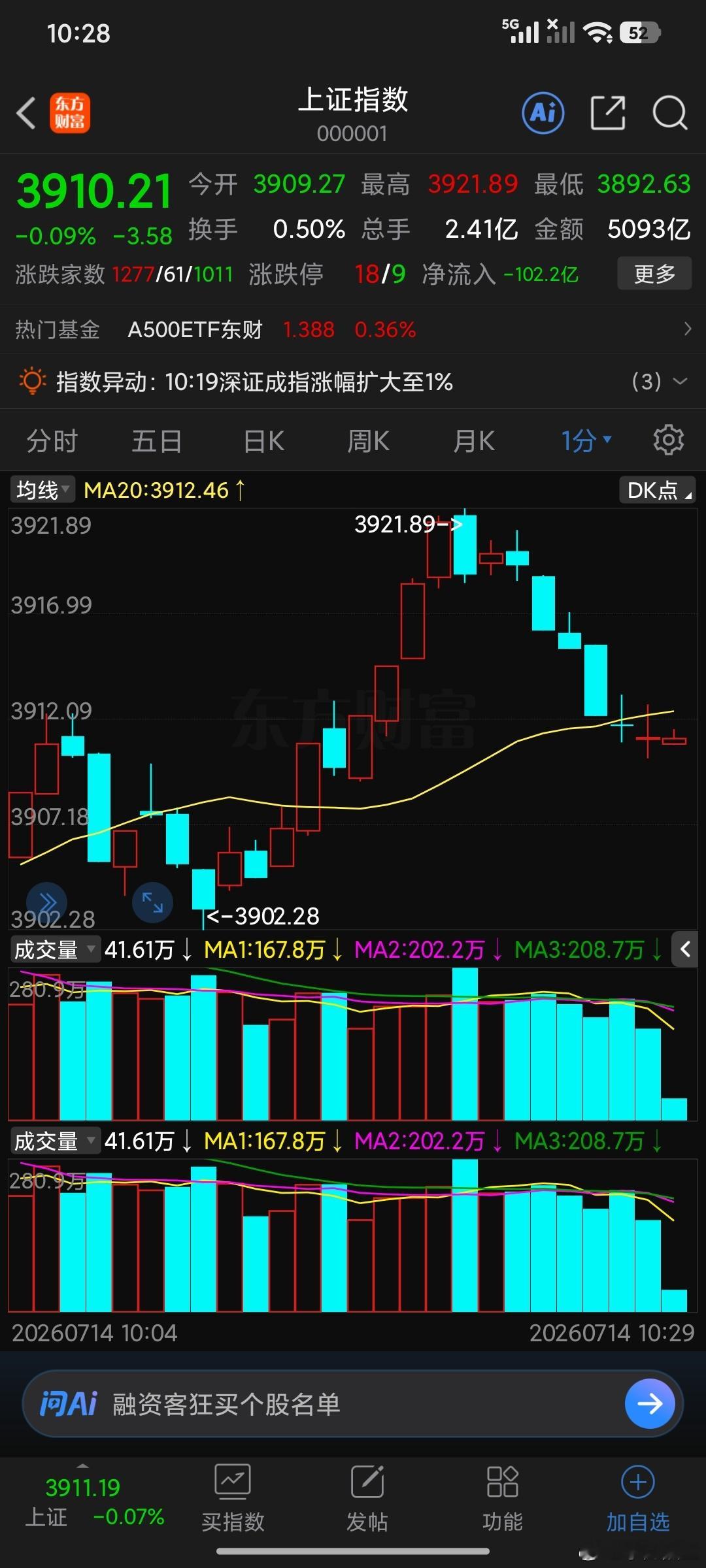Open the 指数异动 10:19 alert text
The image size is (706, 1568).
coord(254,382)
